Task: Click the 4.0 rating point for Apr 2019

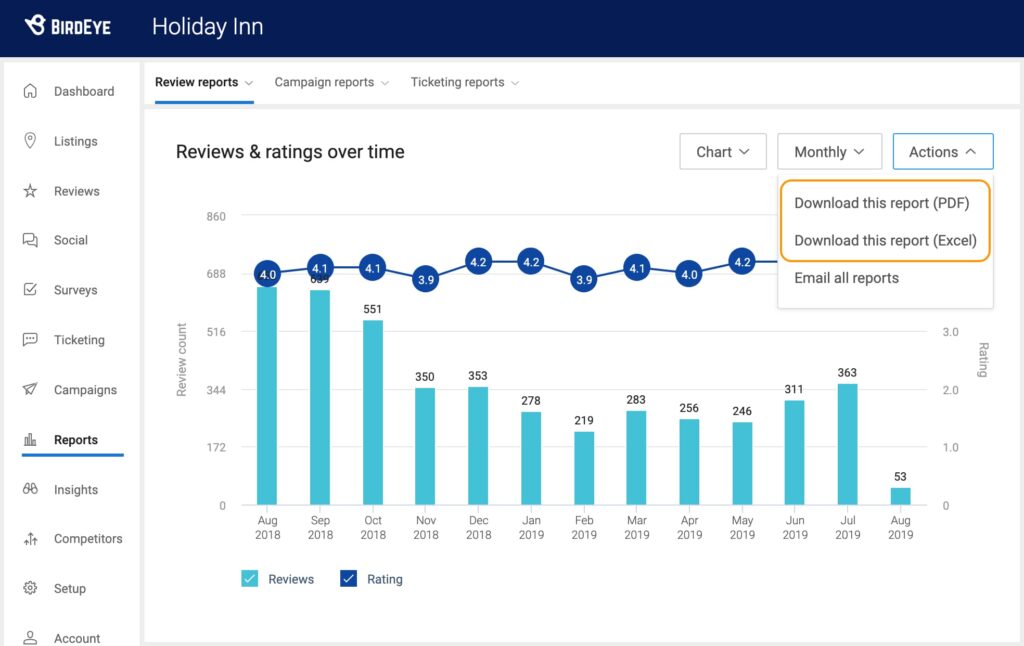Action: 690,274
